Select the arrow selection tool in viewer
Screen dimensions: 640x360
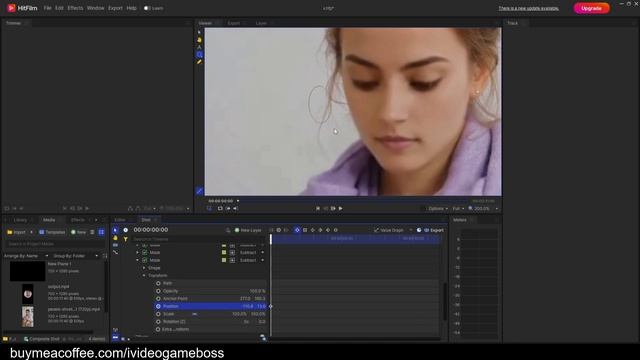[199, 32]
